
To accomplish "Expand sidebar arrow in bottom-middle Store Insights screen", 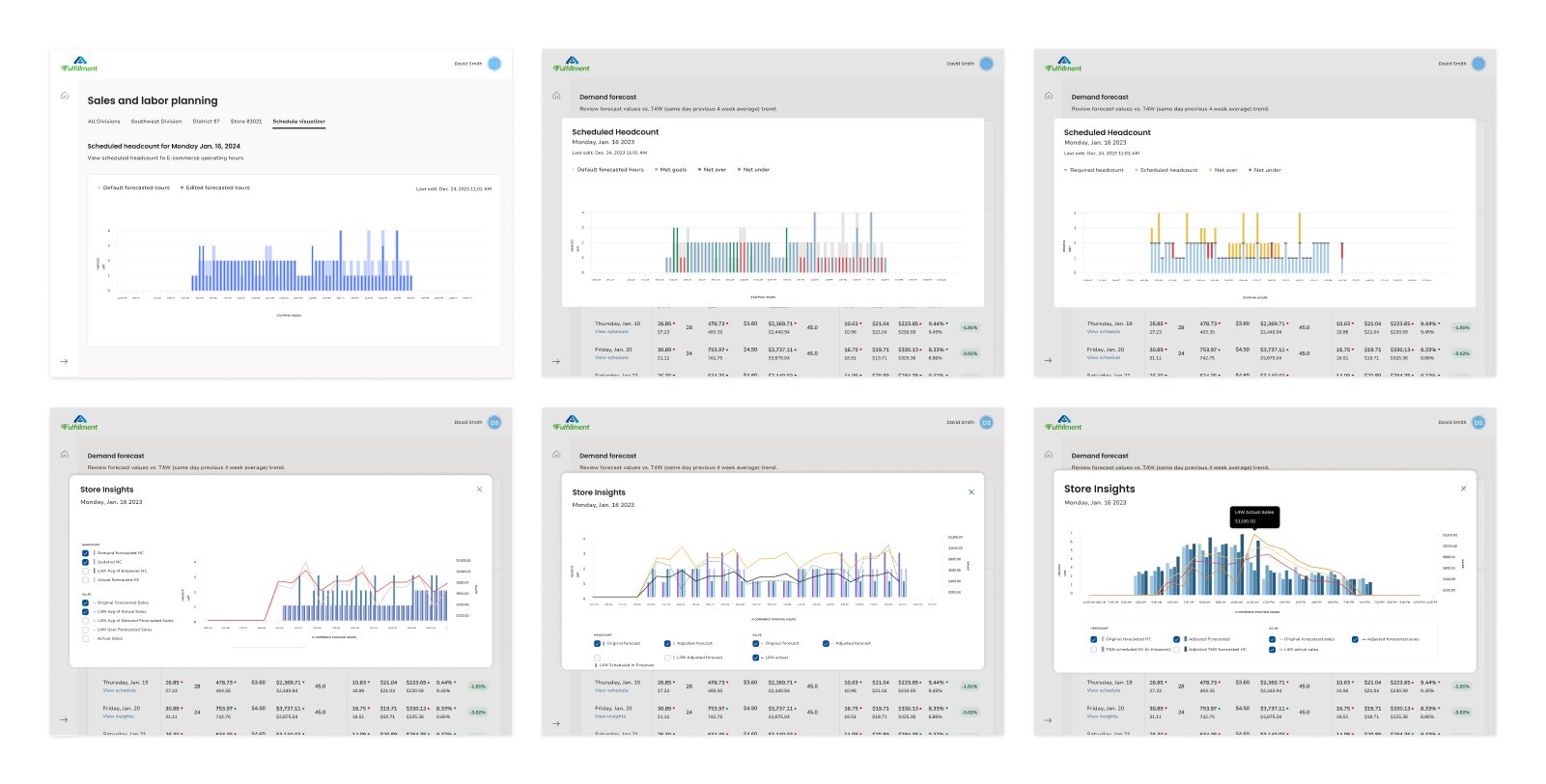I will pos(556,722).
